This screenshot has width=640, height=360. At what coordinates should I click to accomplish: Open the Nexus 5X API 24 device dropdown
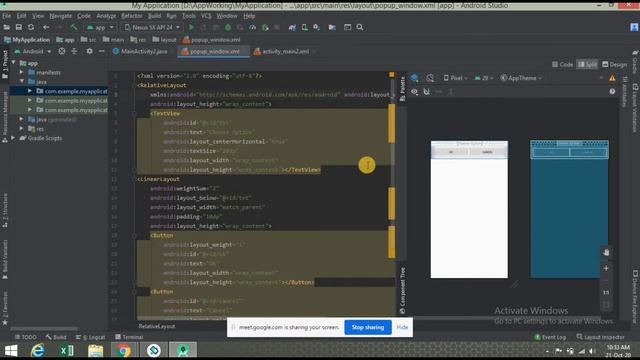(152, 27)
